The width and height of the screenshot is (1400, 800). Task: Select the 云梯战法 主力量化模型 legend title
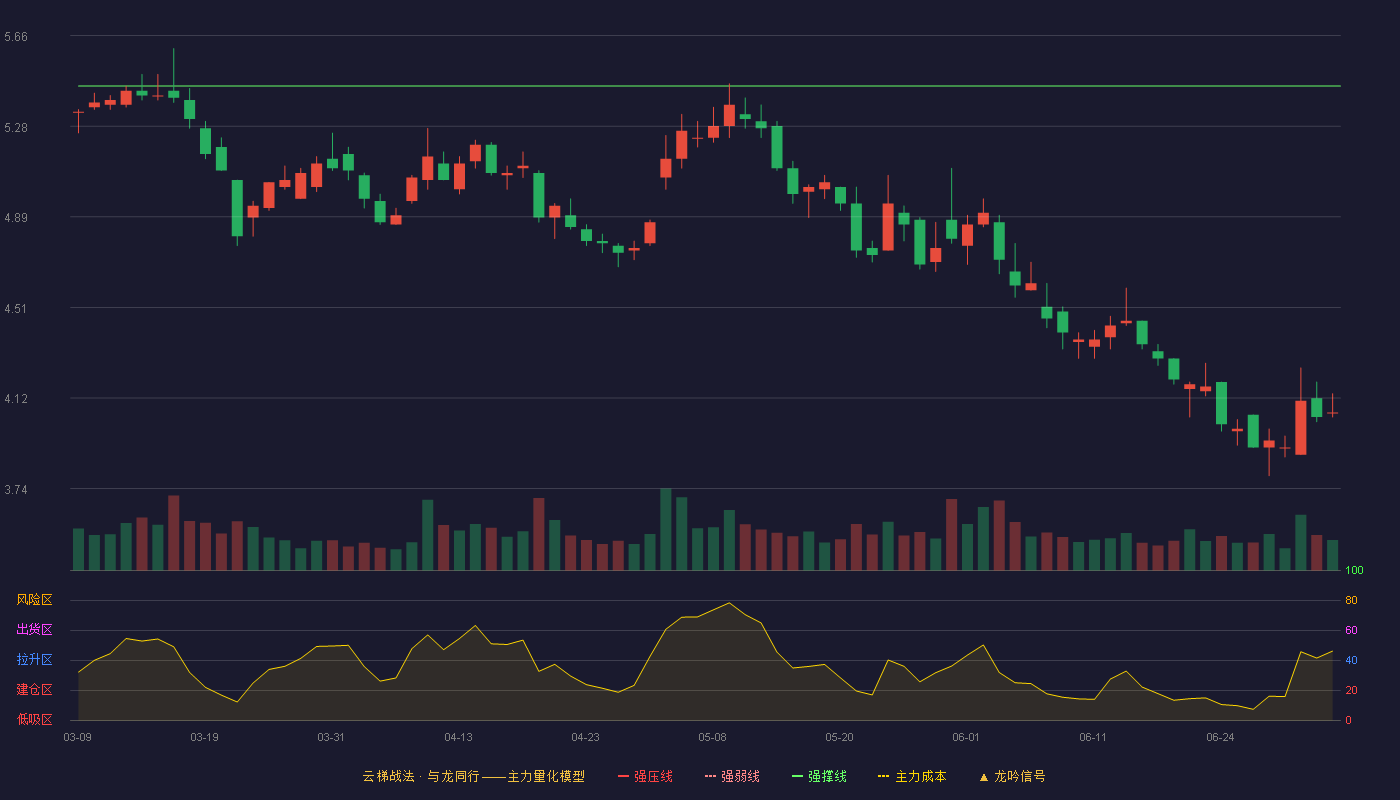(473, 776)
